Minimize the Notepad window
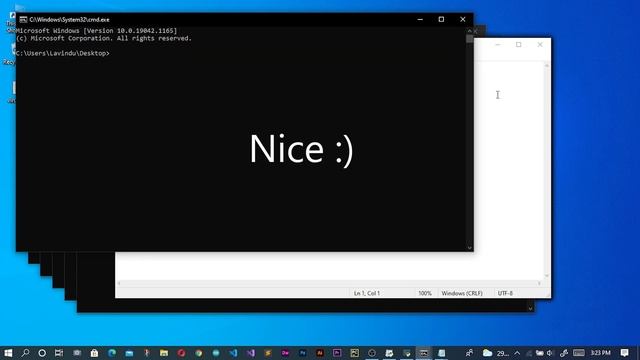Viewport: 640px width, 360px height. 498,44
